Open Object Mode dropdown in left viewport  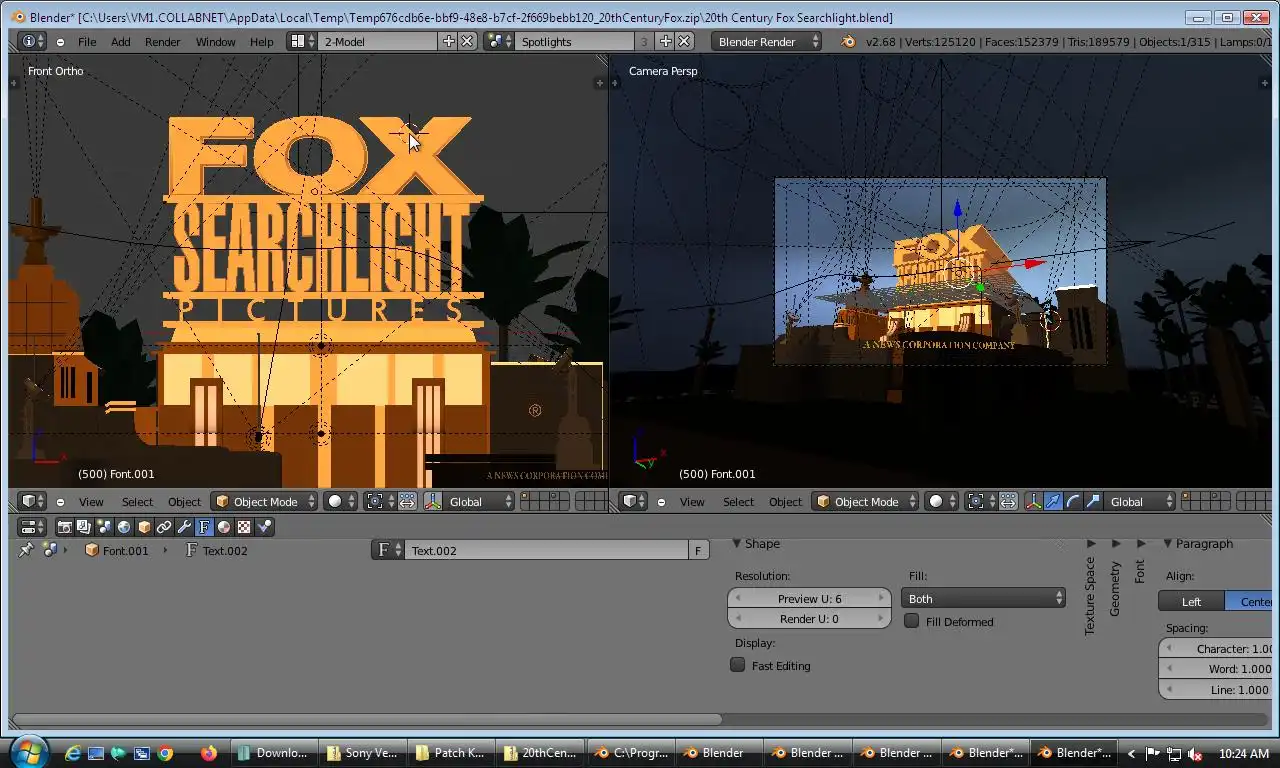click(x=265, y=501)
